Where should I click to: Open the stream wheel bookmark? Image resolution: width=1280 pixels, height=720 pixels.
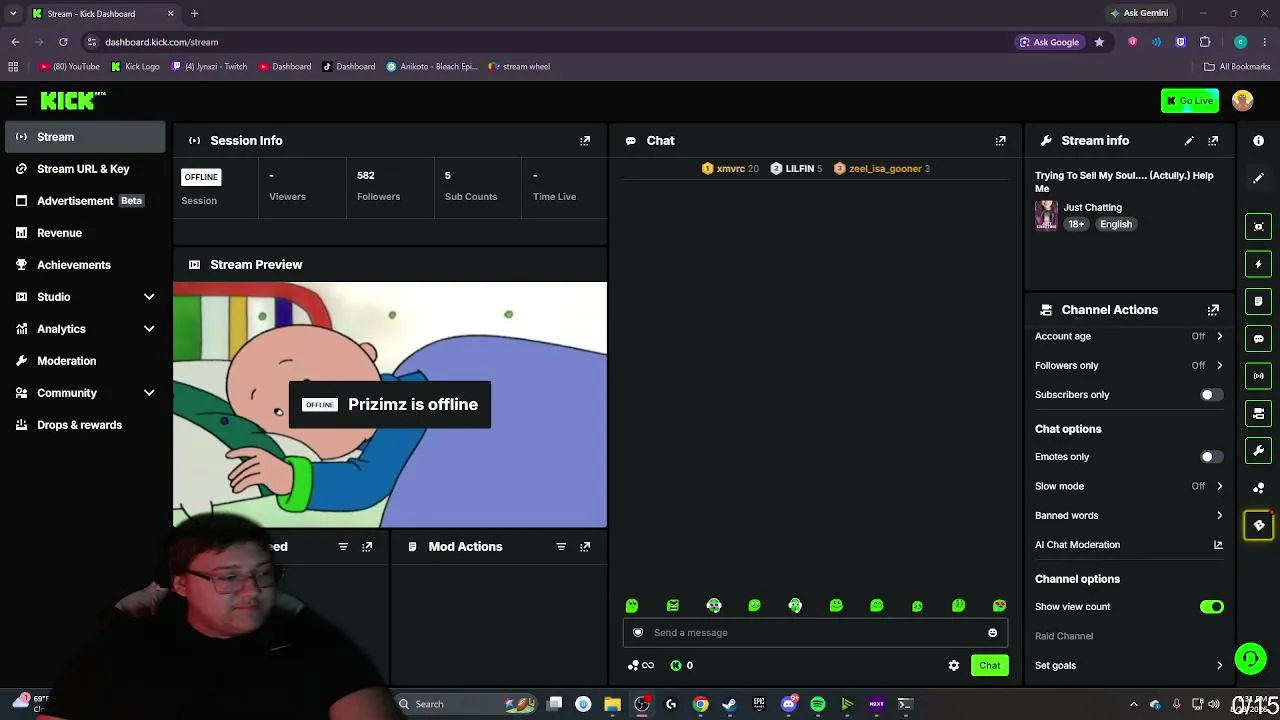(x=519, y=67)
